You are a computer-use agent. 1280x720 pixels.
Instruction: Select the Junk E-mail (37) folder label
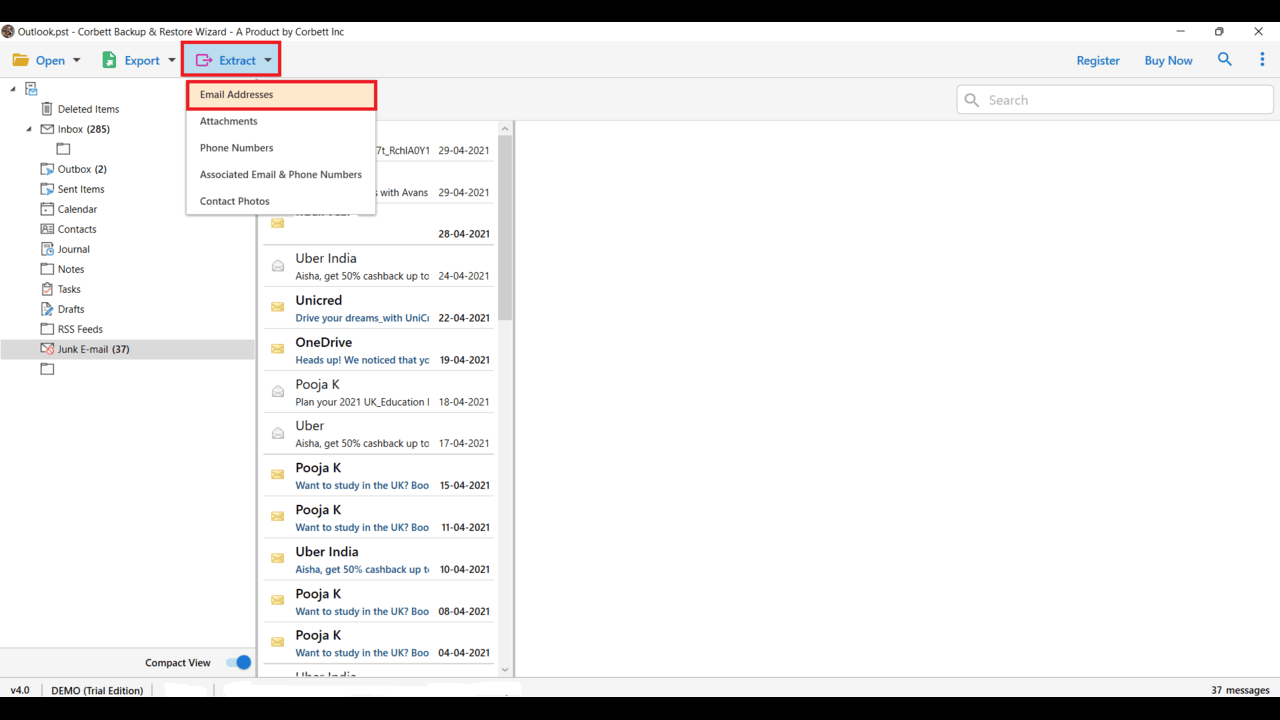94,349
